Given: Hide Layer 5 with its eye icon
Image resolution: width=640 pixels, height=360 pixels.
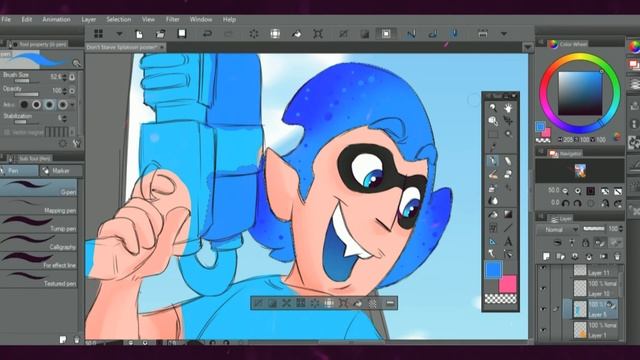Looking at the screenshot, I should pos(543,309).
